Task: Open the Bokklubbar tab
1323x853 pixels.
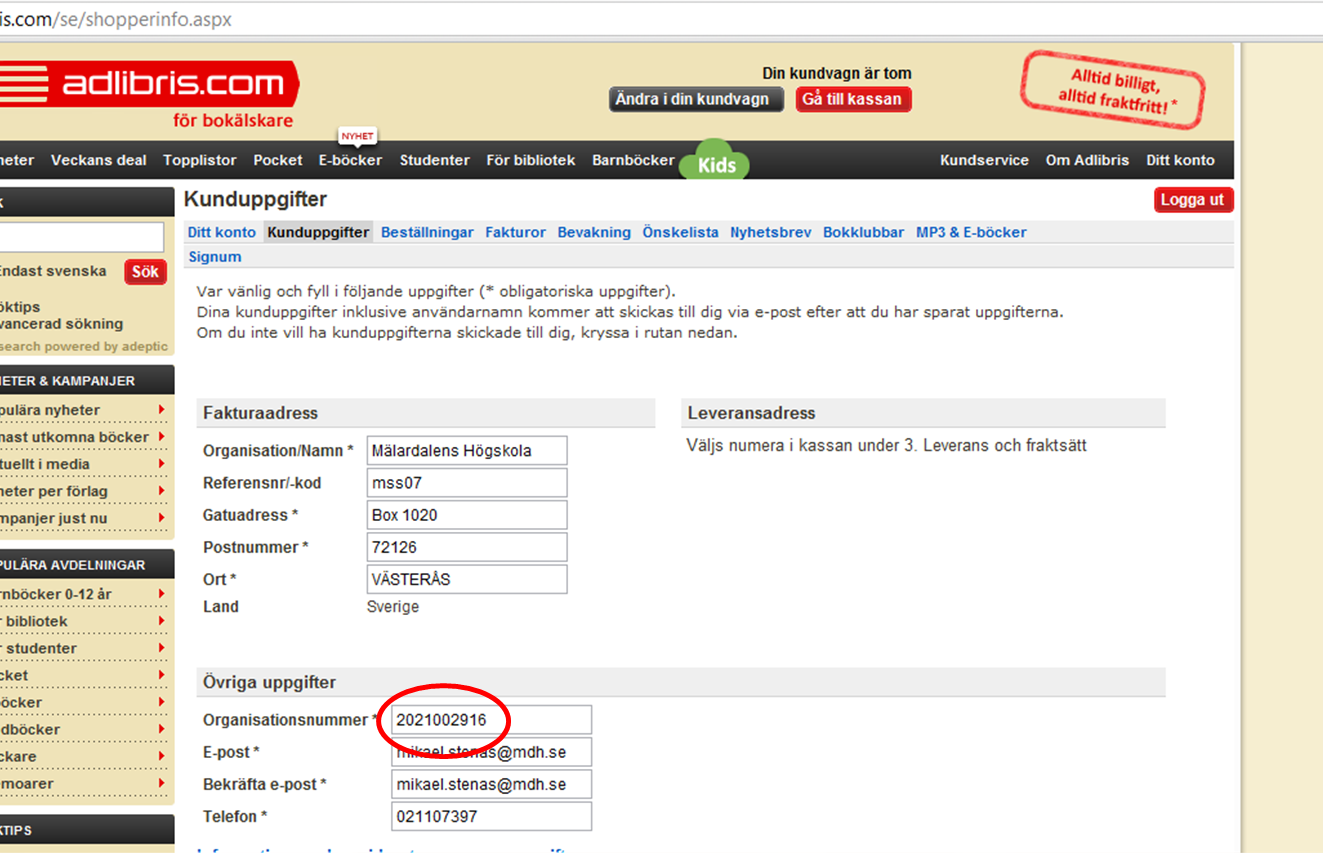Action: [x=864, y=232]
